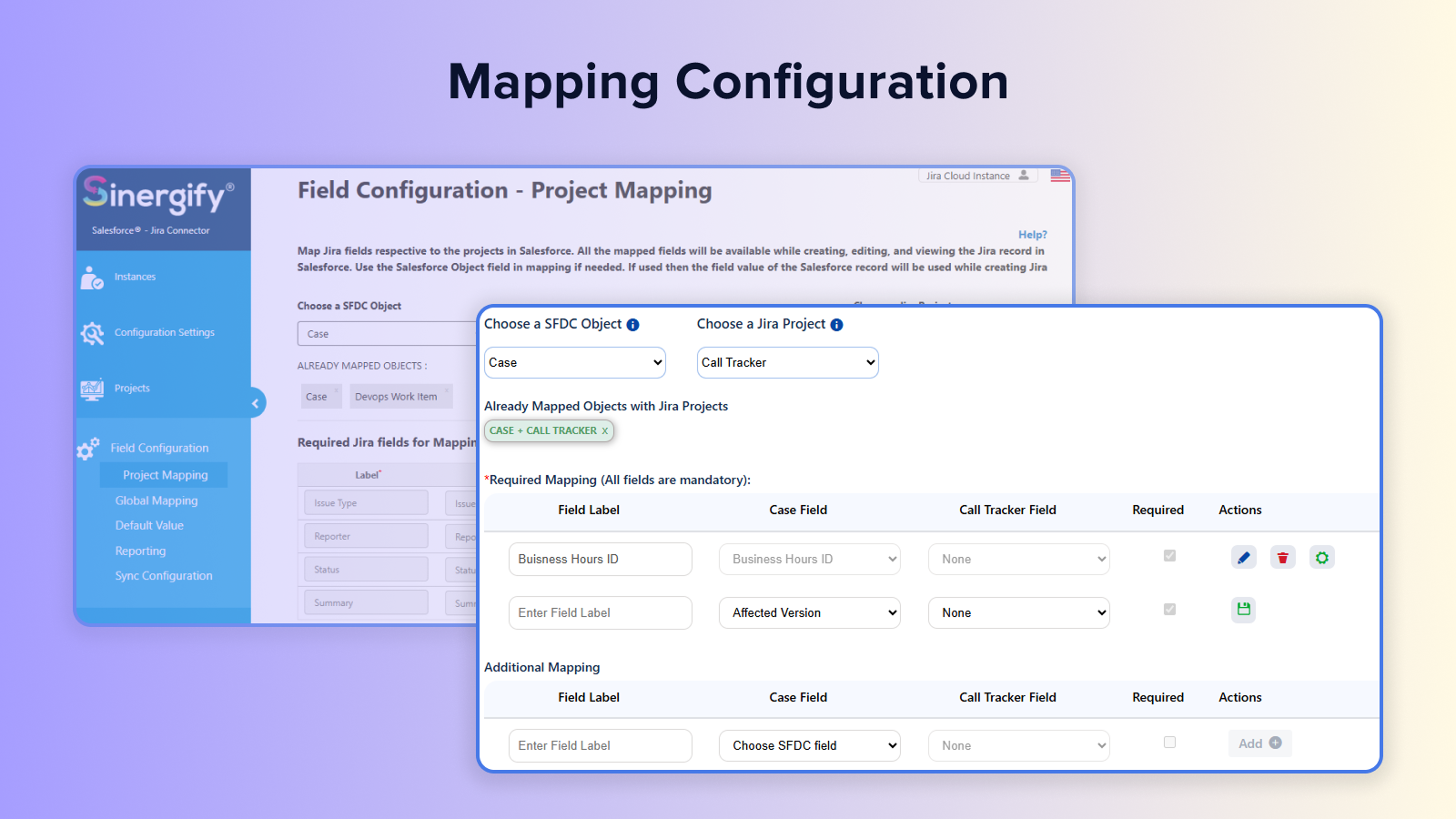Click Jira Cloud Instance label
The height and width of the screenshot is (819, 1456).
[968, 176]
